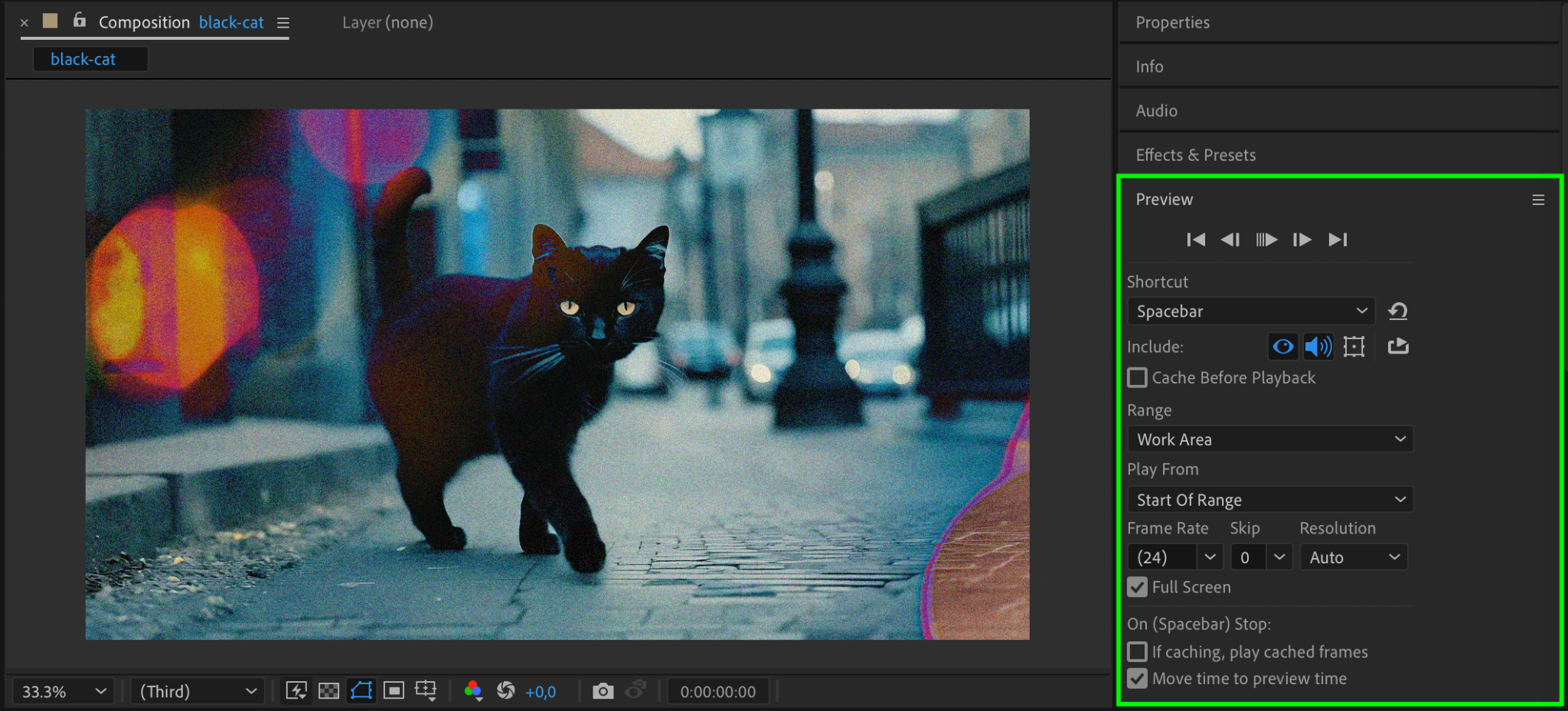This screenshot has width=1568, height=711.
Task: Expand the Work Area range dropdown
Action: pyautogui.click(x=1269, y=439)
